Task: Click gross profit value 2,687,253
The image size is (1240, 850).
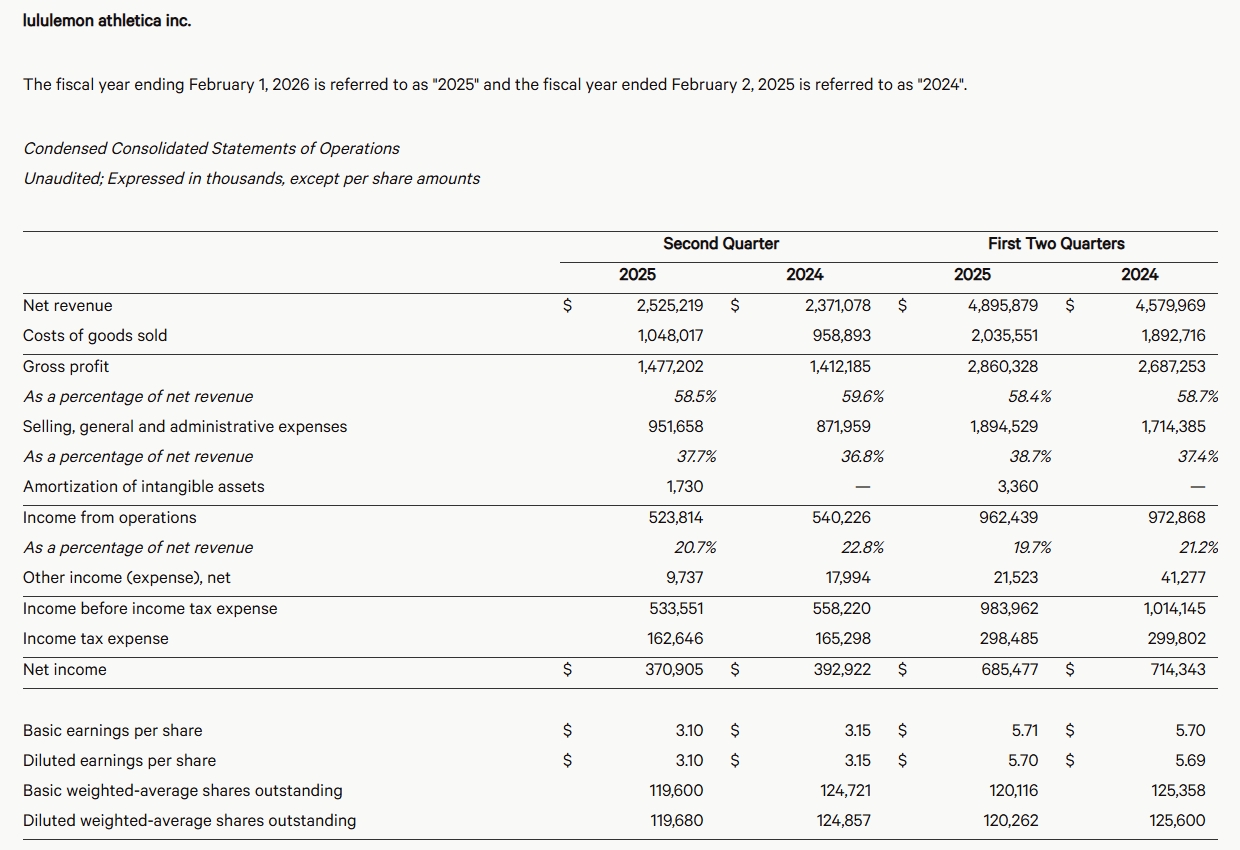Action: coord(1172,367)
